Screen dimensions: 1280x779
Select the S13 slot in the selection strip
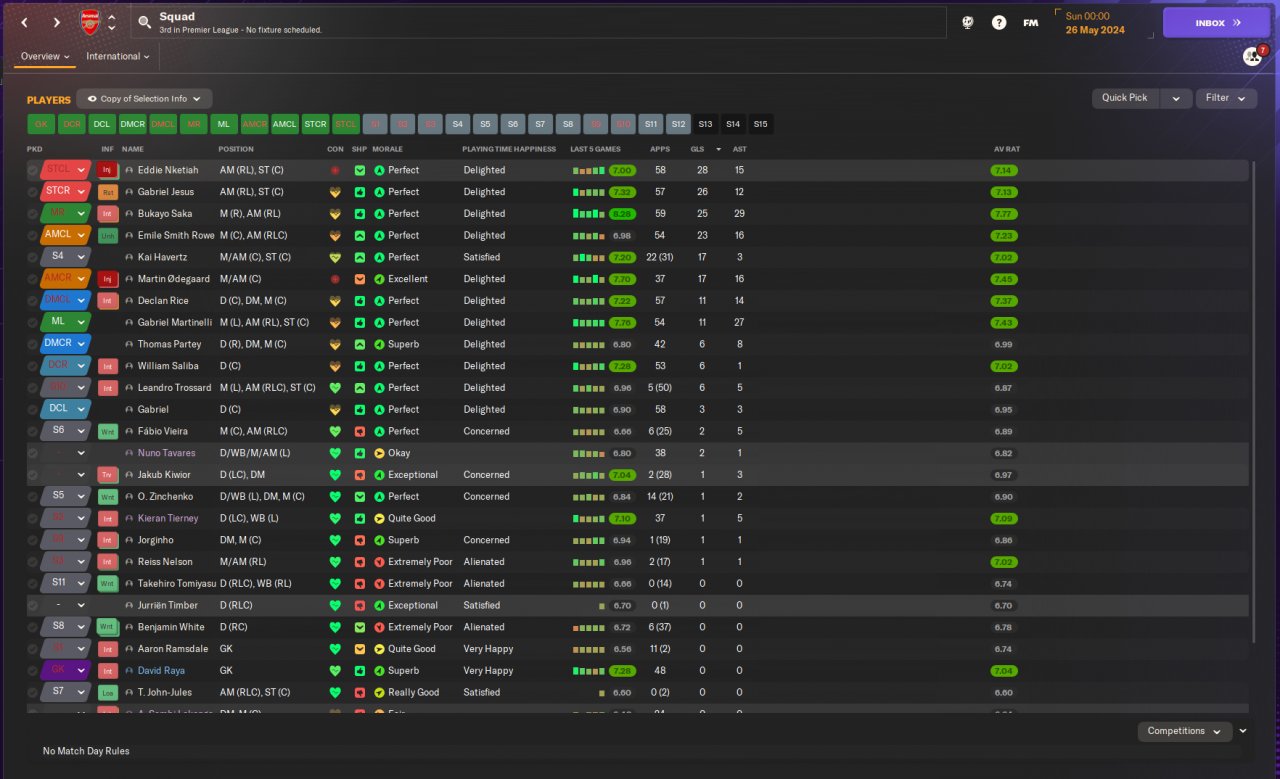[x=706, y=124]
